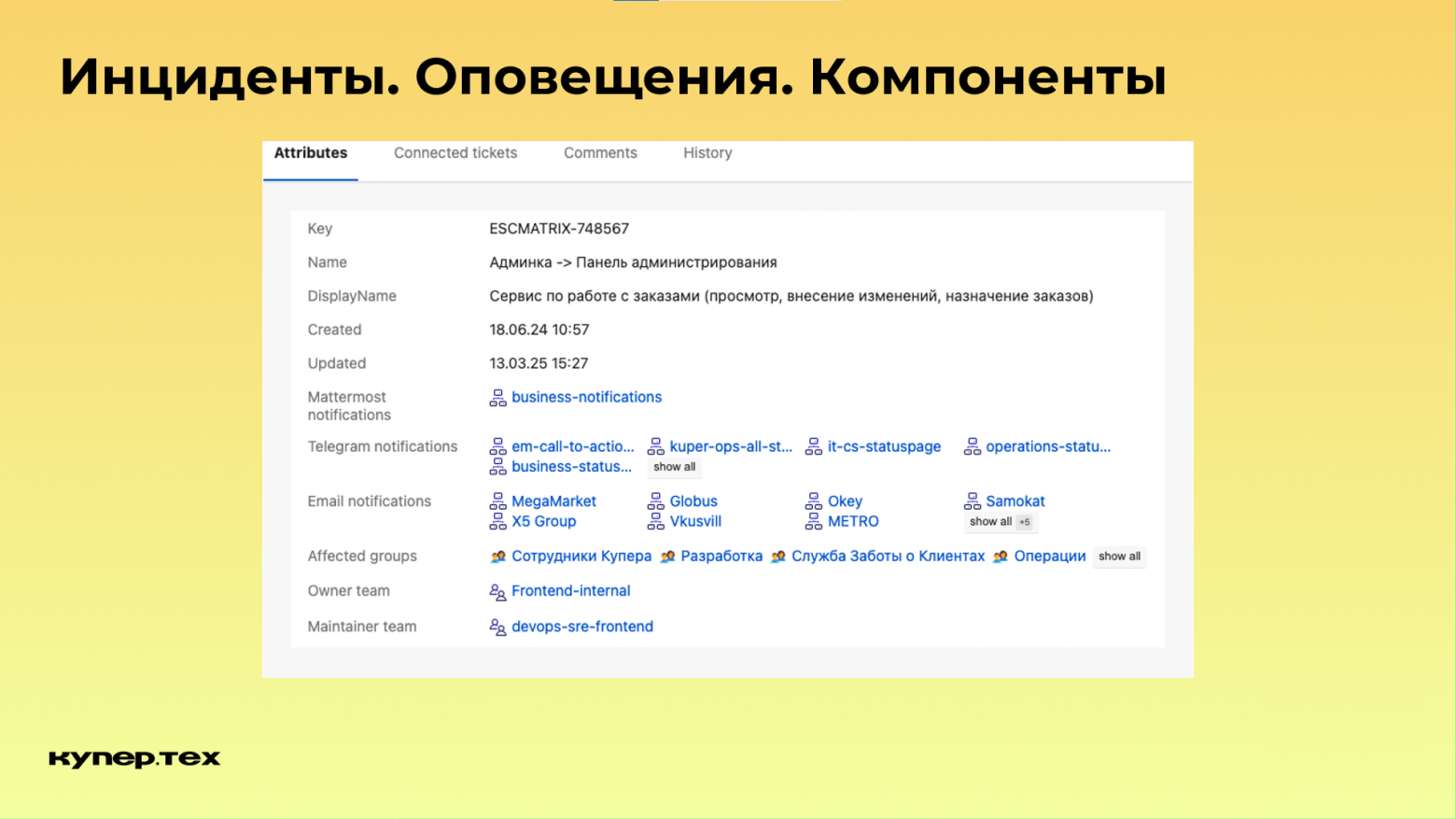Click the group icon next to MegaMarket

[497, 501]
